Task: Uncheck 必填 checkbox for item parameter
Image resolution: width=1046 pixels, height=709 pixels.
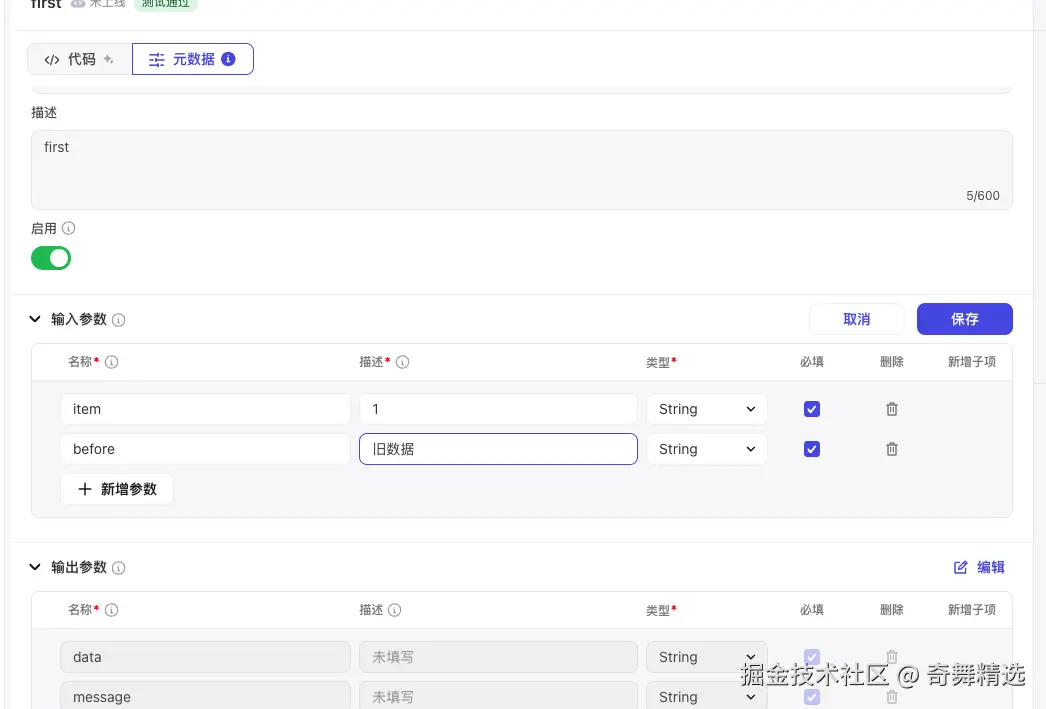Action: 812,409
